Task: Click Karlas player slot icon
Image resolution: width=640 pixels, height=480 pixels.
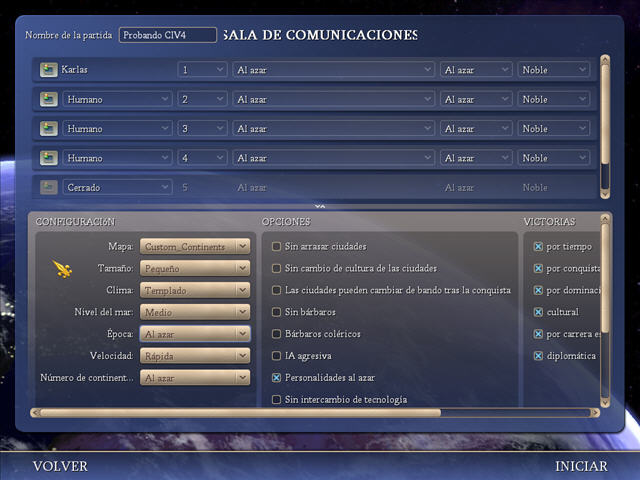Action: pyautogui.click(x=48, y=70)
